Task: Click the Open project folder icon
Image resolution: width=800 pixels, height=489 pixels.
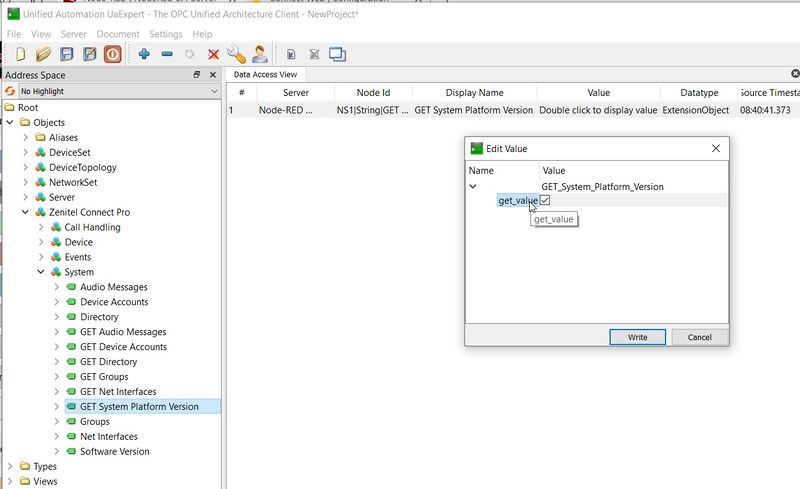Action: (x=43, y=54)
